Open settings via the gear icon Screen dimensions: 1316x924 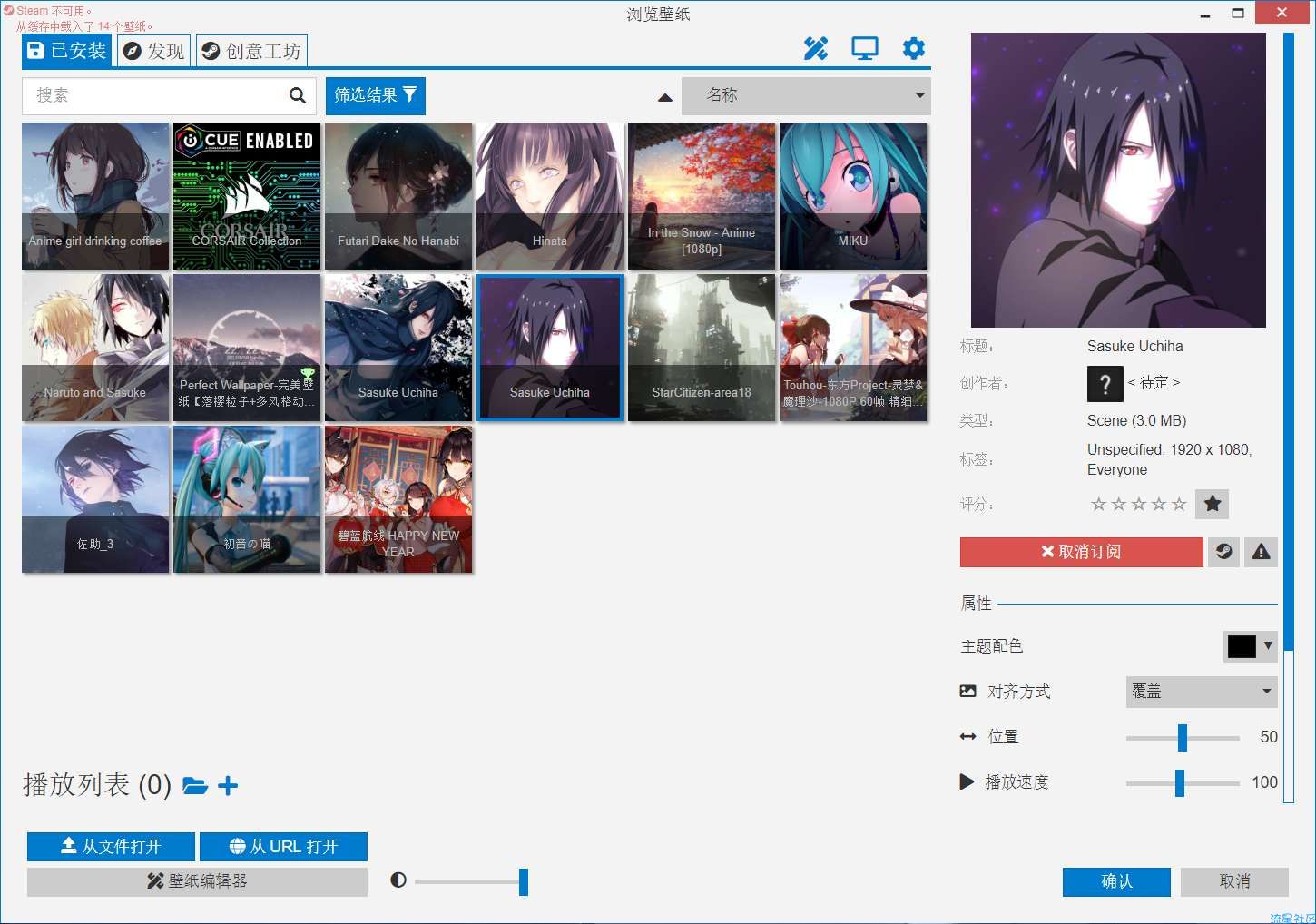[x=914, y=49]
